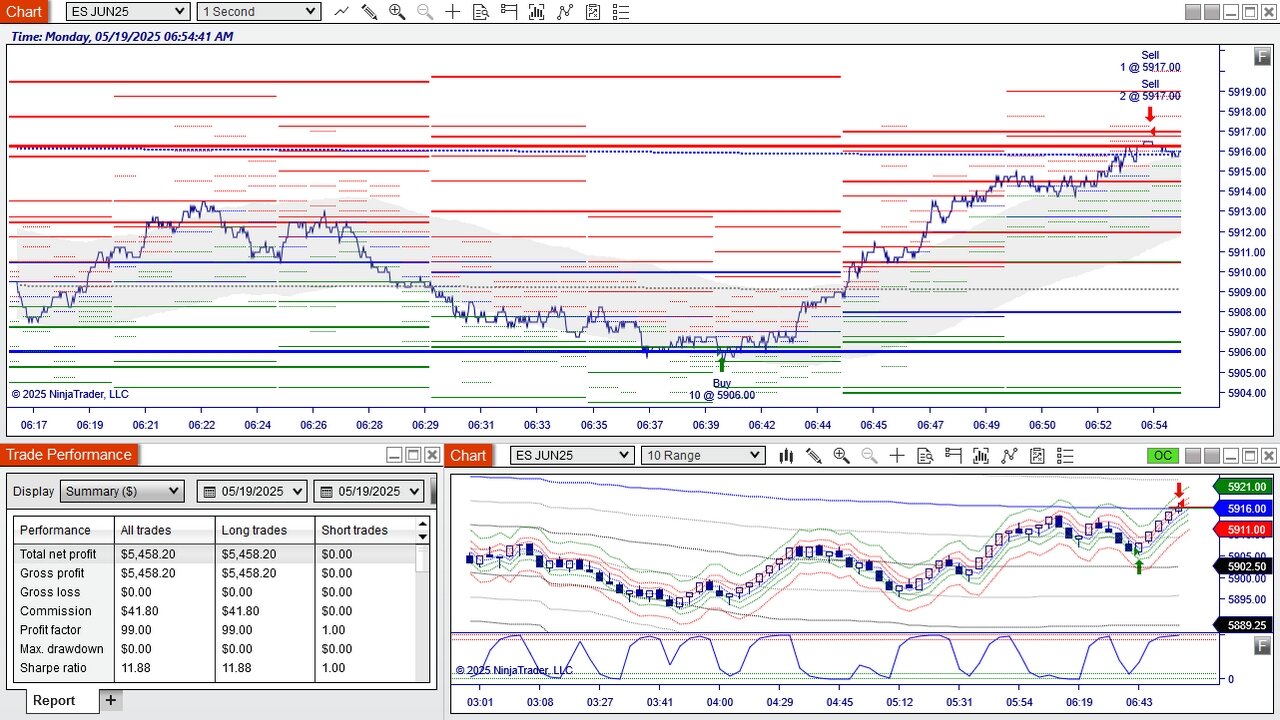Click percent clipboard icon in 1 Second chart
The width and height of the screenshot is (1280, 720).
click(593, 12)
